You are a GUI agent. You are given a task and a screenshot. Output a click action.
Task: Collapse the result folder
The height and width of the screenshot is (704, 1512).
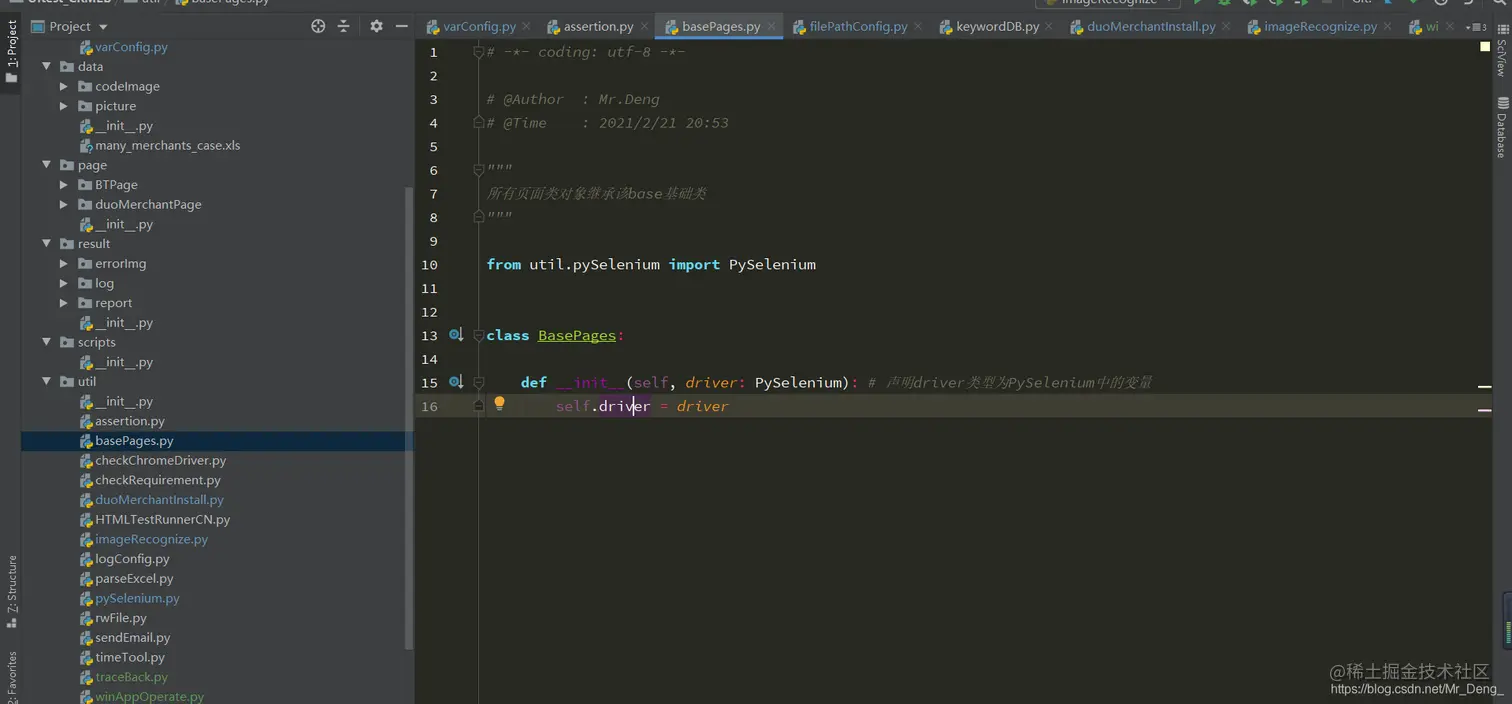coord(47,244)
